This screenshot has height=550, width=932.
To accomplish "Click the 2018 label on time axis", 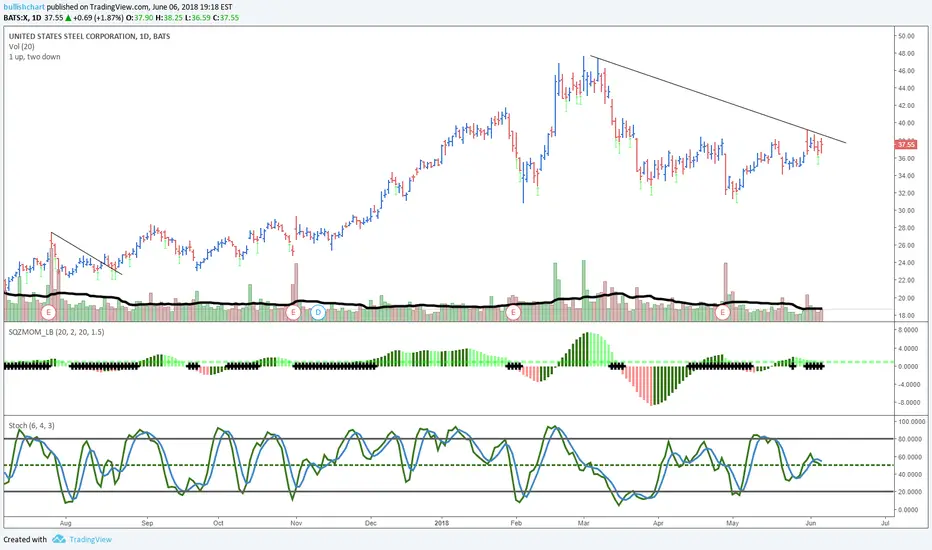I will coord(442,523).
